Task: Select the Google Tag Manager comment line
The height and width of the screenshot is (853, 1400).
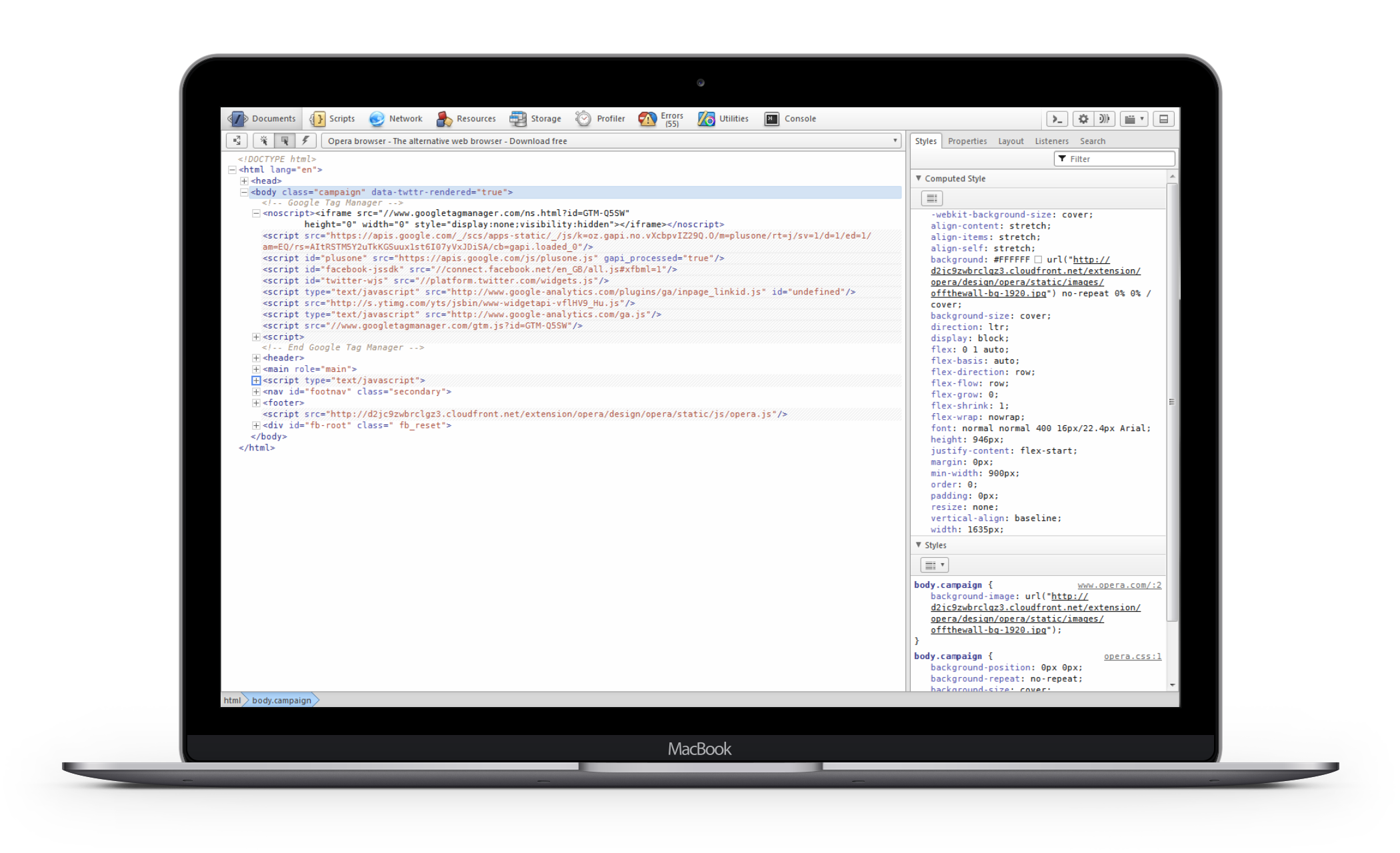Action: click(x=333, y=203)
